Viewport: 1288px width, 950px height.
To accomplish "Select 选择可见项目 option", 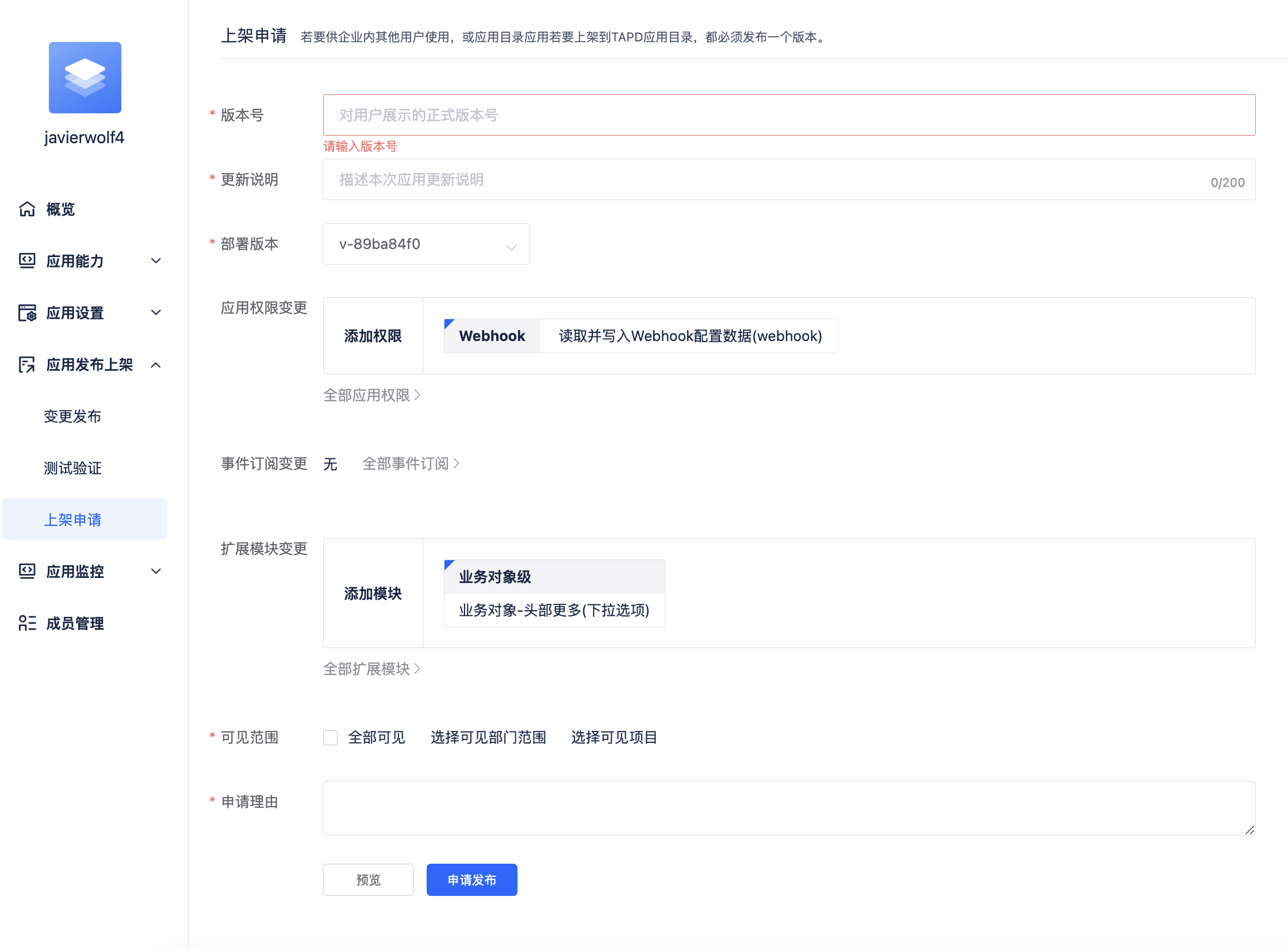I will point(614,737).
